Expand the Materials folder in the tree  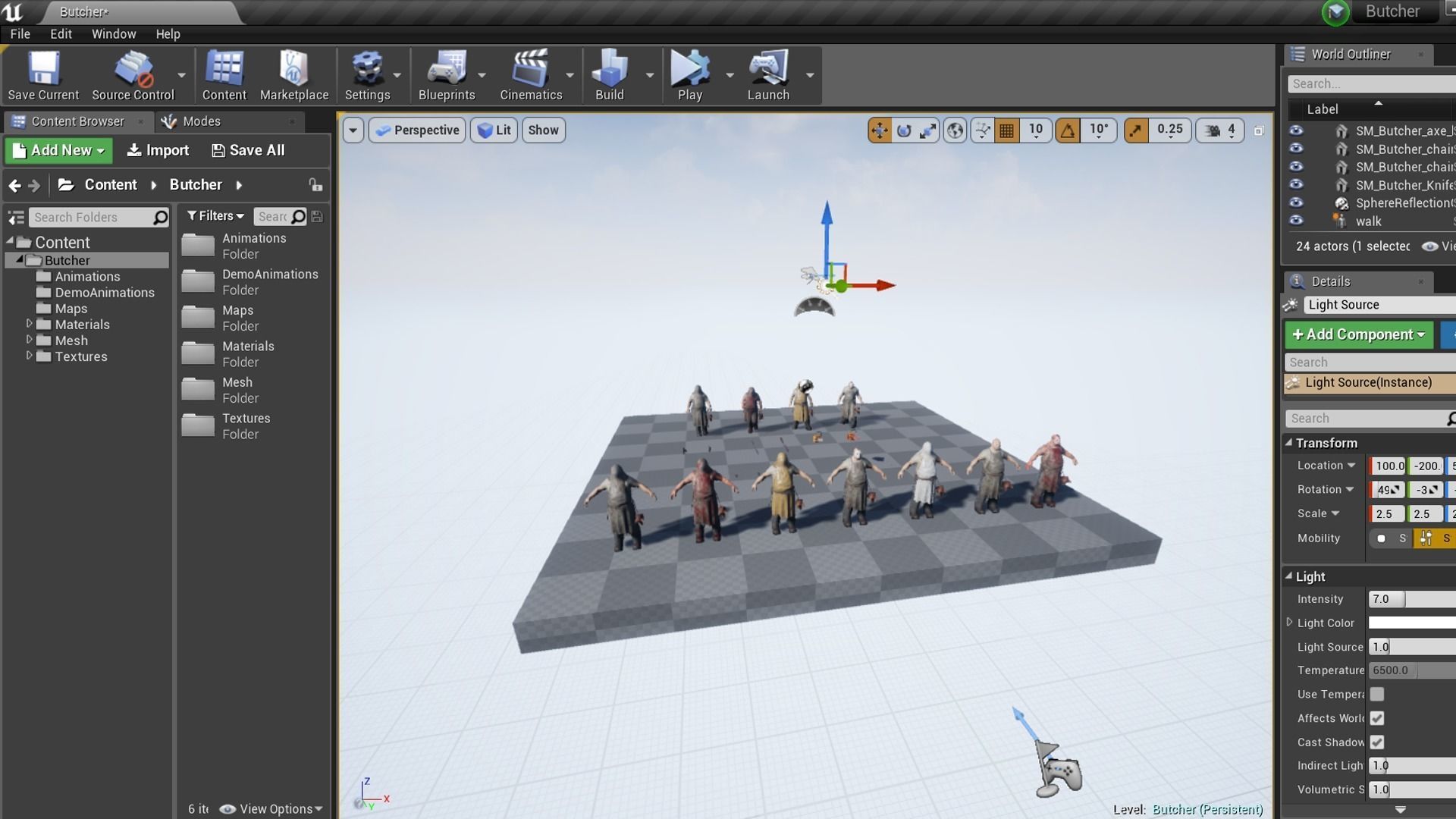pyautogui.click(x=30, y=324)
